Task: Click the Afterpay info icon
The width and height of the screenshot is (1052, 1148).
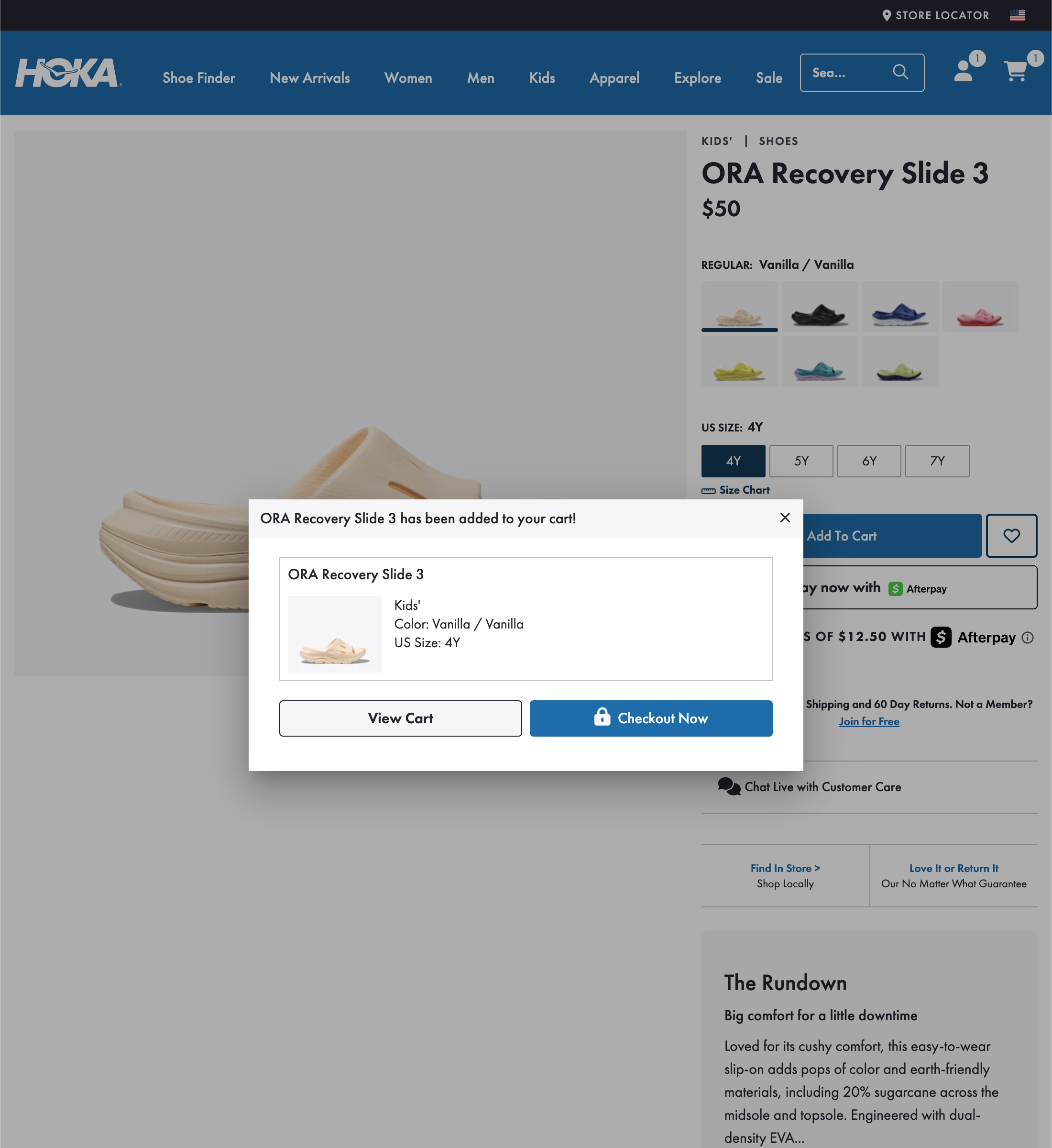Action: pos(1030,638)
